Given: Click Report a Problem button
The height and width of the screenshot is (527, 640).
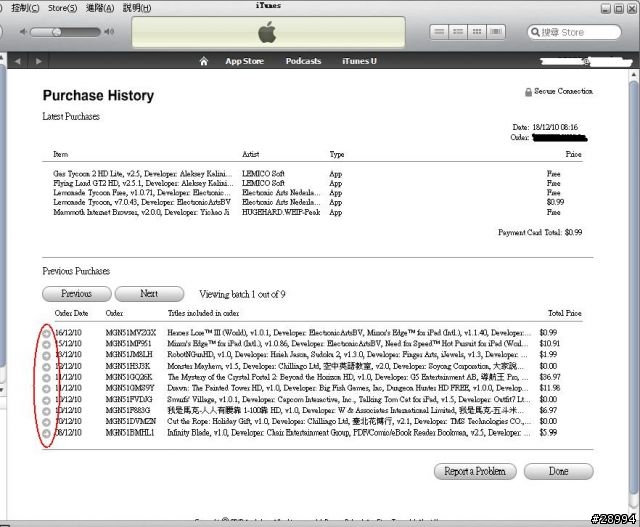Looking at the screenshot, I should [x=475, y=471].
